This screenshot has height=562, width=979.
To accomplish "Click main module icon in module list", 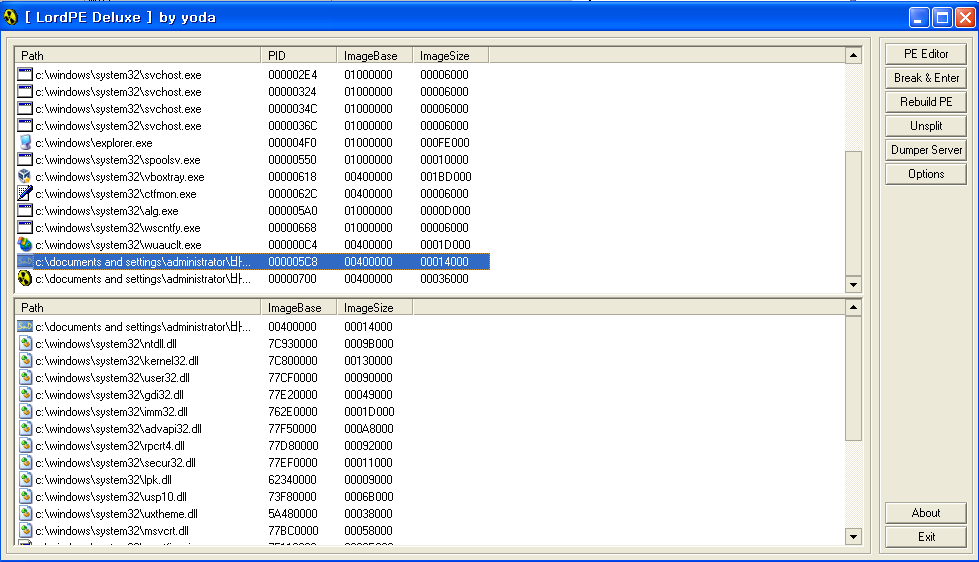I will coord(25,327).
